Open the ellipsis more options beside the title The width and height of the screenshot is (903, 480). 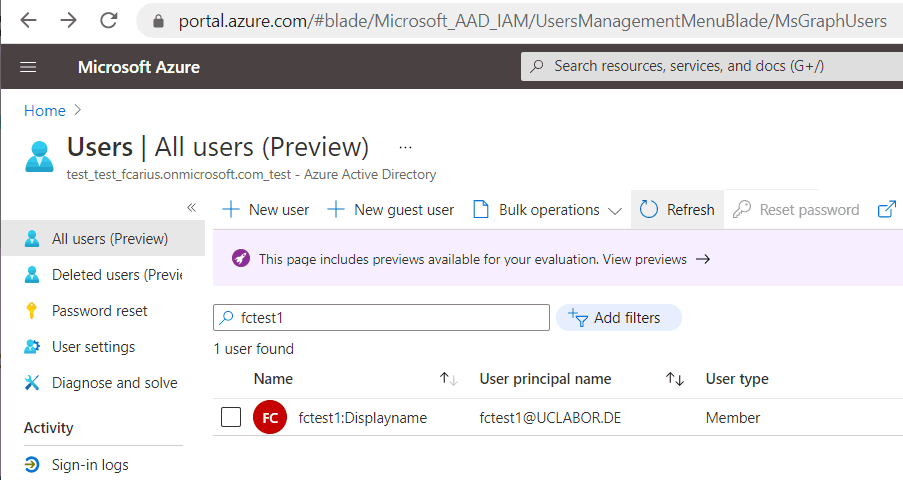pyautogui.click(x=405, y=148)
